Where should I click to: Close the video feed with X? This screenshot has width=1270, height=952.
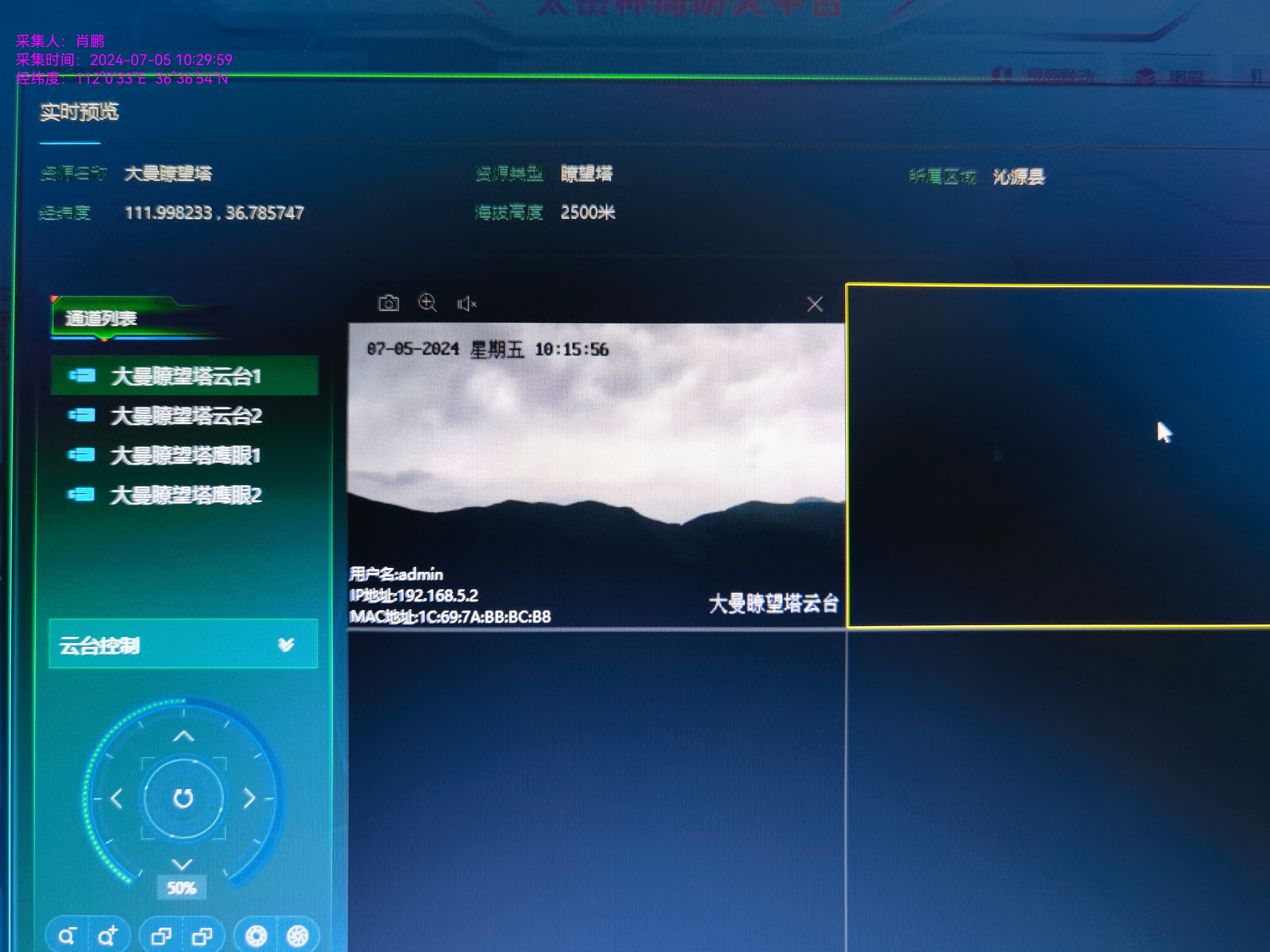(814, 304)
